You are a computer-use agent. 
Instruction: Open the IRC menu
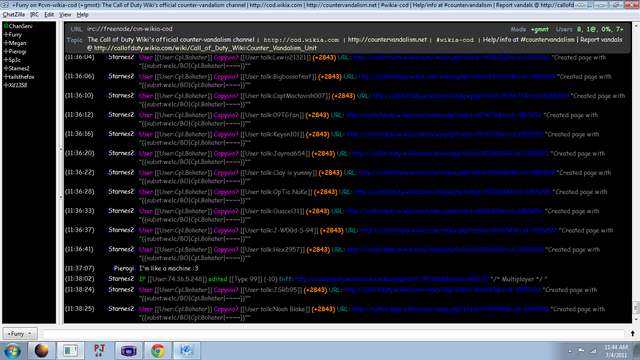35,15
